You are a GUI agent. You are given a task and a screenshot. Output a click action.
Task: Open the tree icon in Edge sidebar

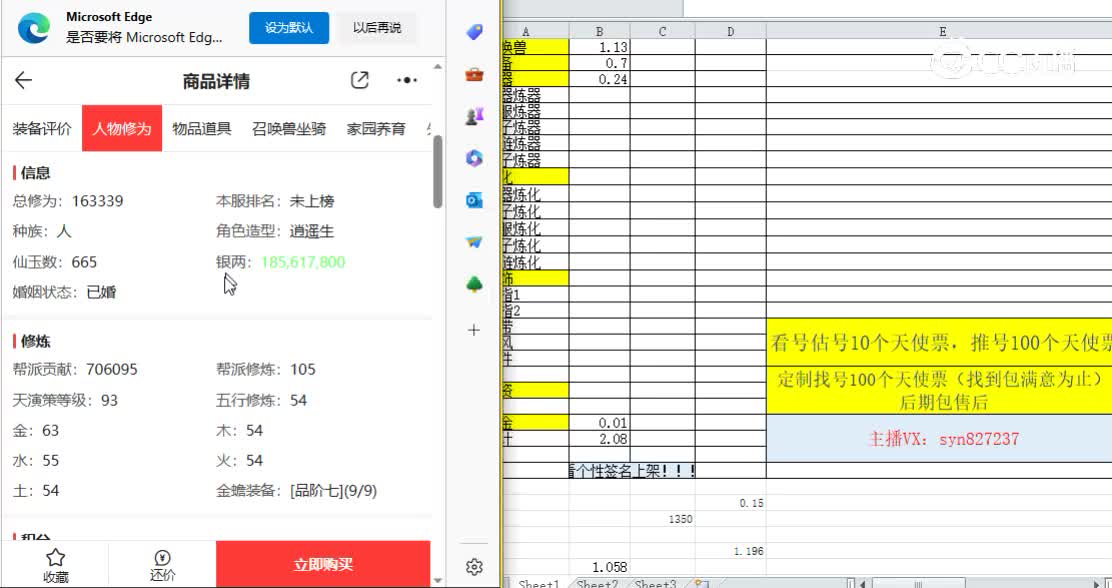(473, 283)
